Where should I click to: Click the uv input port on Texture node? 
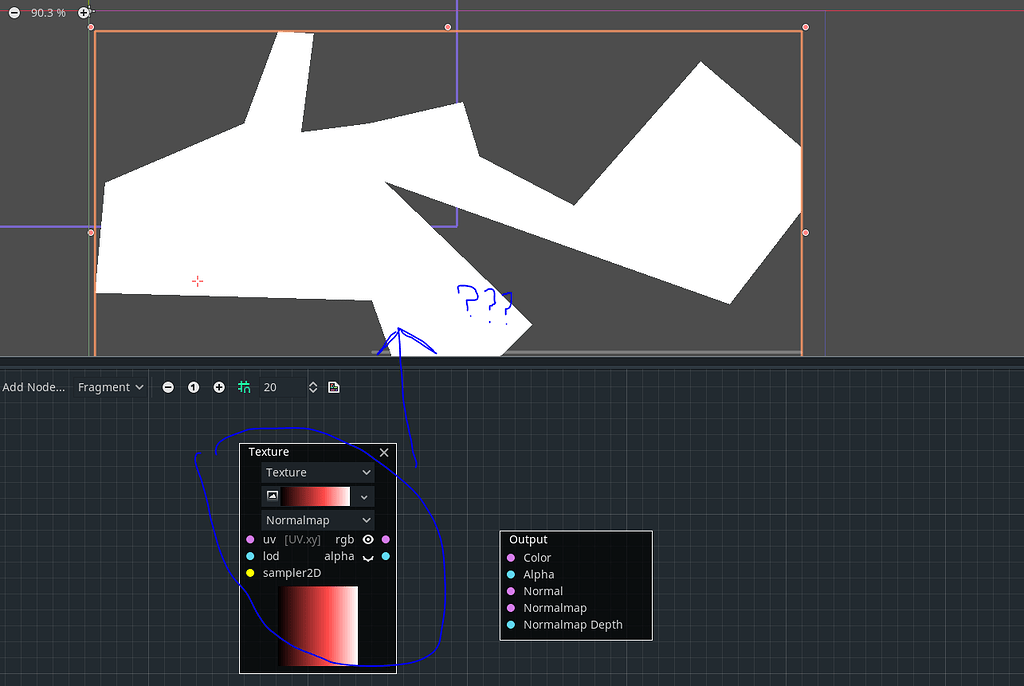[x=250, y=539]
